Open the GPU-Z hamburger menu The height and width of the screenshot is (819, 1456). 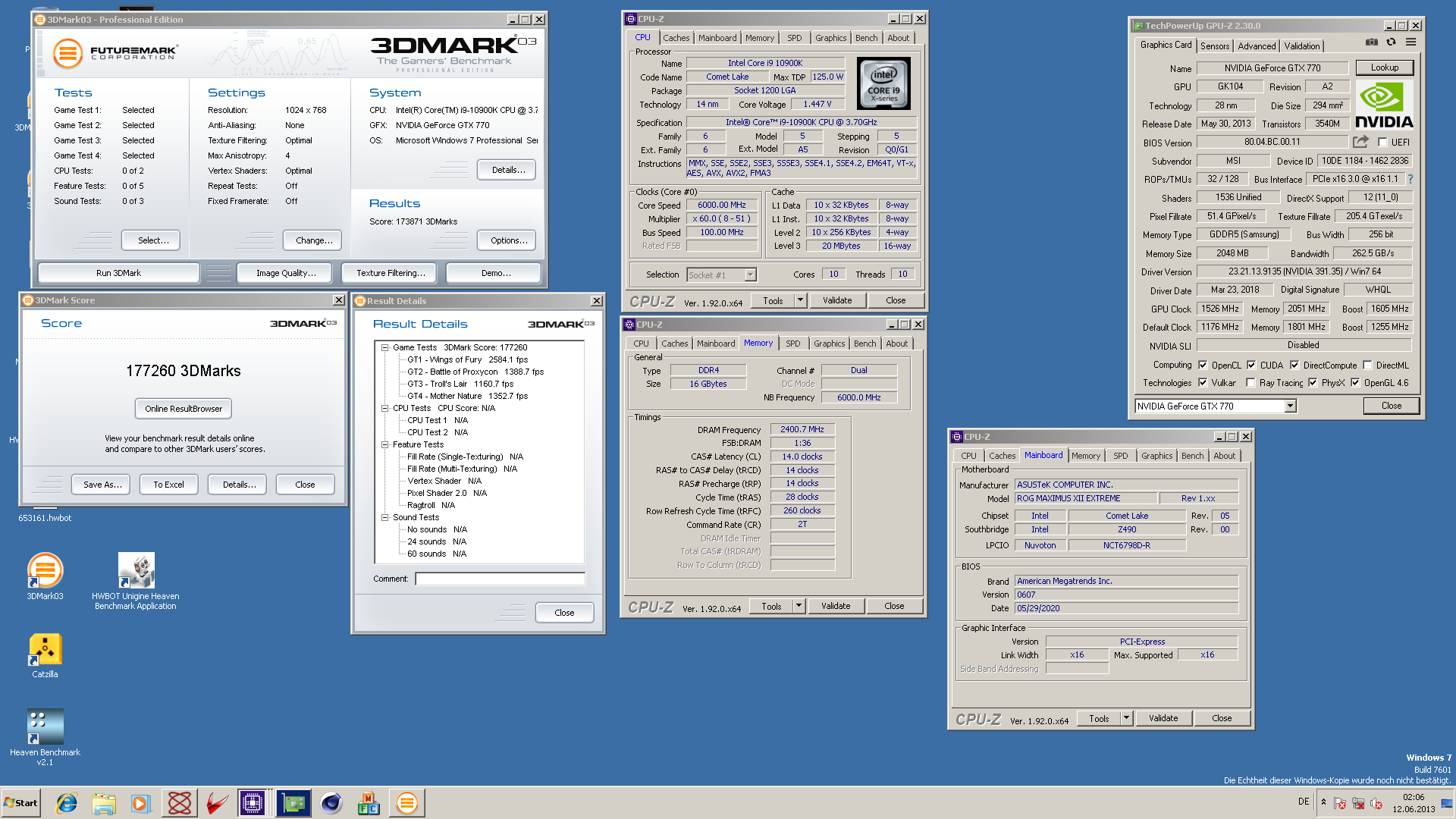[1410, 42]
